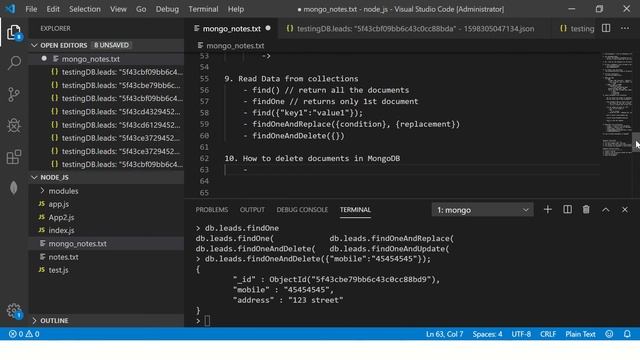
Task: Select the Terminal panel tab
Action: (x=355, y=210)
